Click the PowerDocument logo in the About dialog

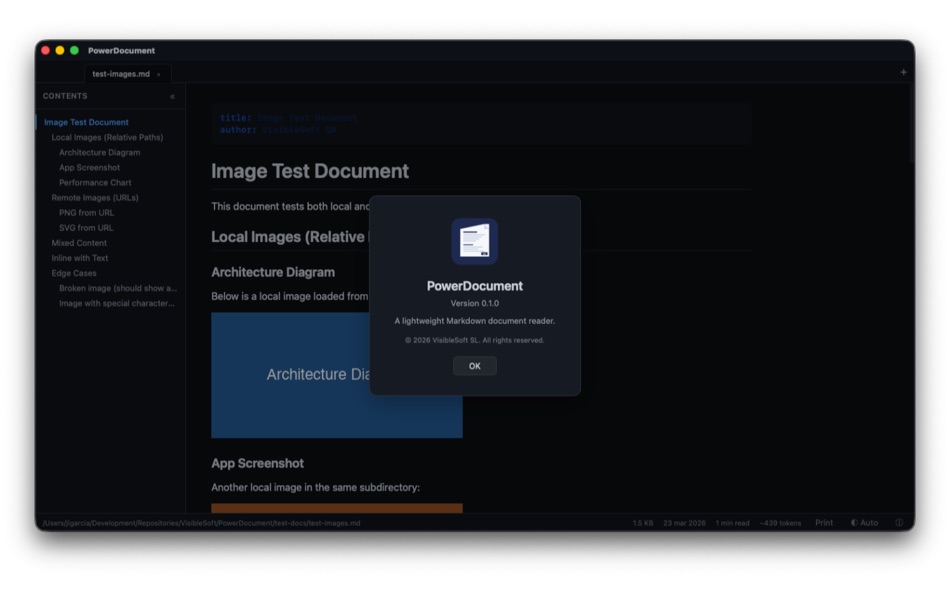pos(474,240)
